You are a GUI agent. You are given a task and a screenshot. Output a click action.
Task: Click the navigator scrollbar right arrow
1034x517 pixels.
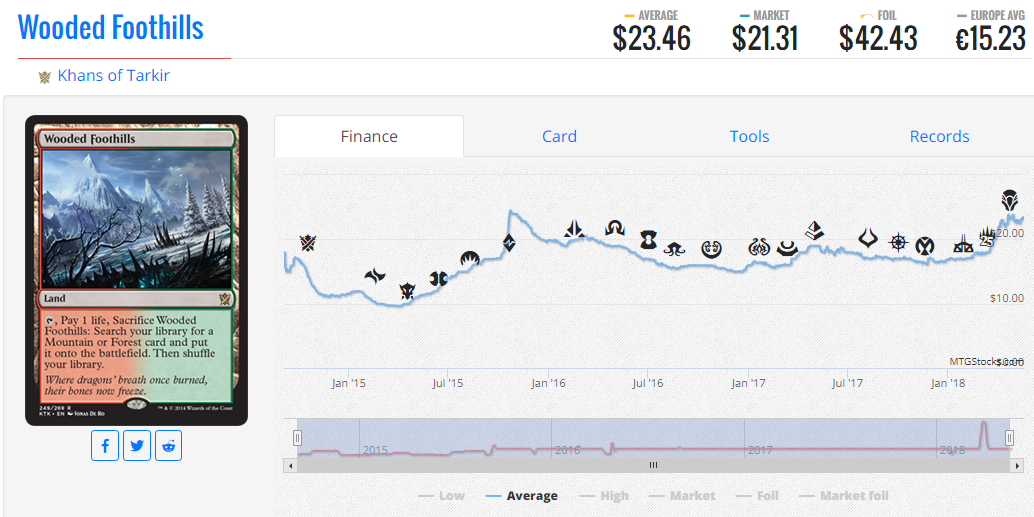(1016, 465)
